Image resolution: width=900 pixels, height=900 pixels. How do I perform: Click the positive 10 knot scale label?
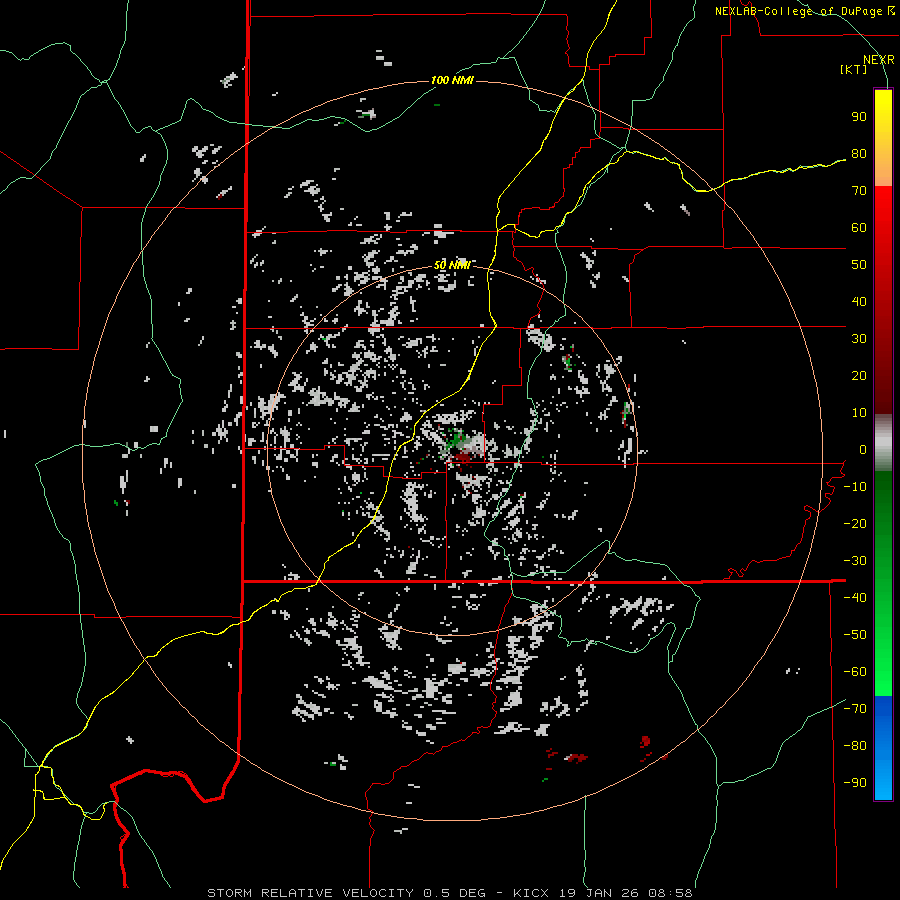[x=859, y=413]
